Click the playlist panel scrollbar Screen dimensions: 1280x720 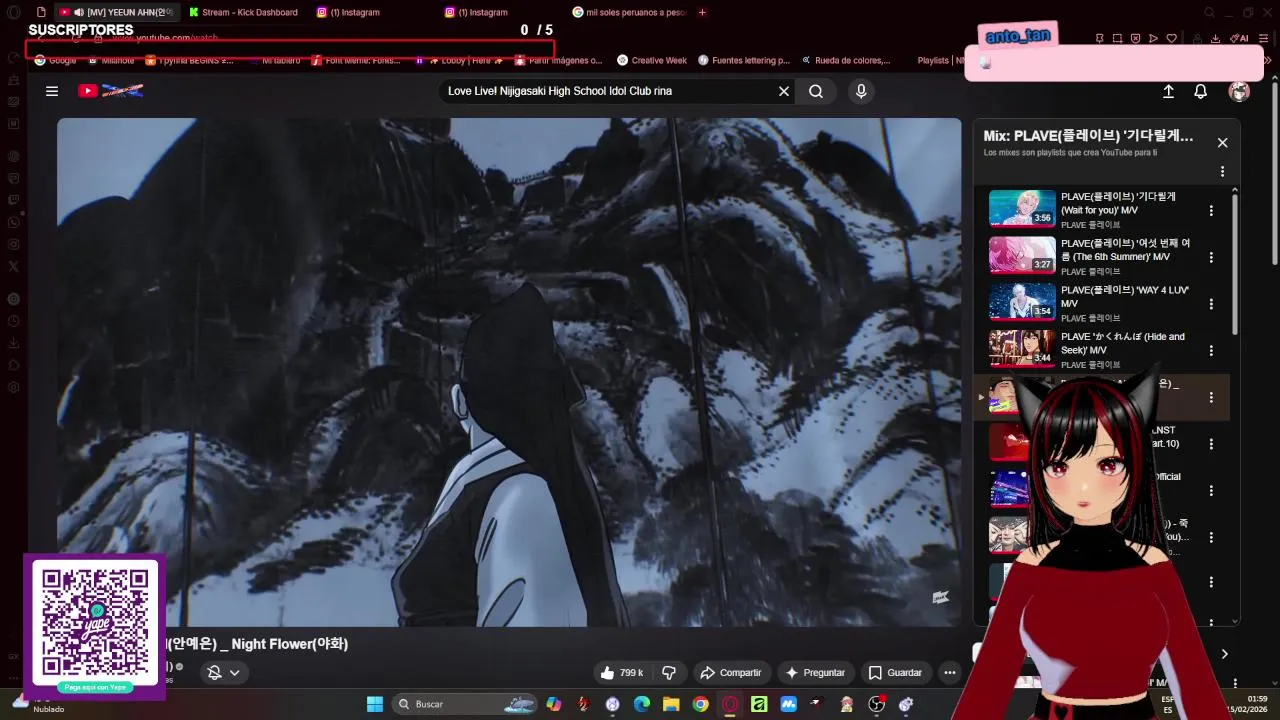point(1235,265)
